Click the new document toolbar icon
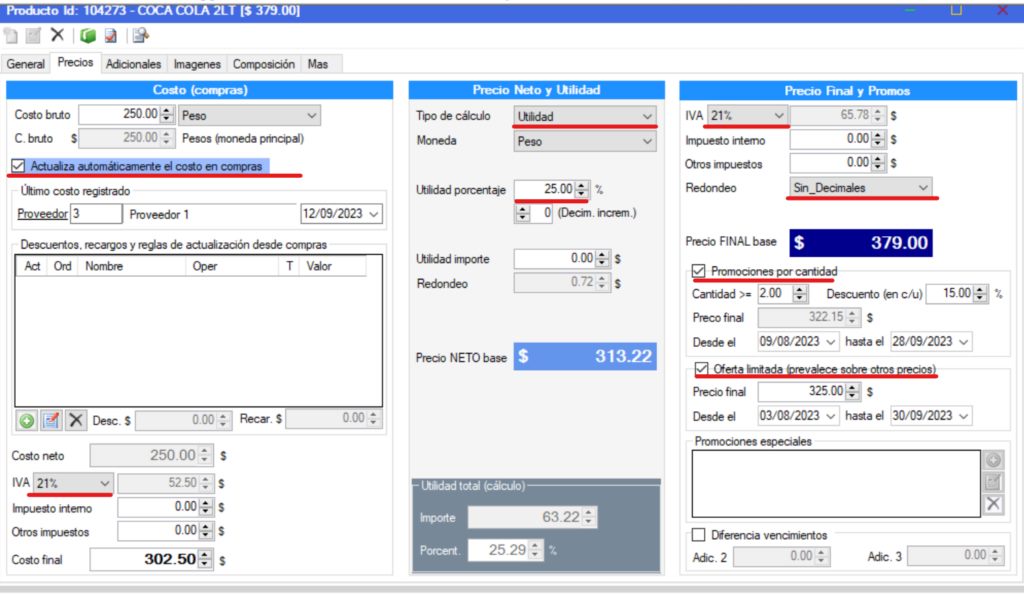This screenshot has height=594, width=1024. click(x=11, y=35)
